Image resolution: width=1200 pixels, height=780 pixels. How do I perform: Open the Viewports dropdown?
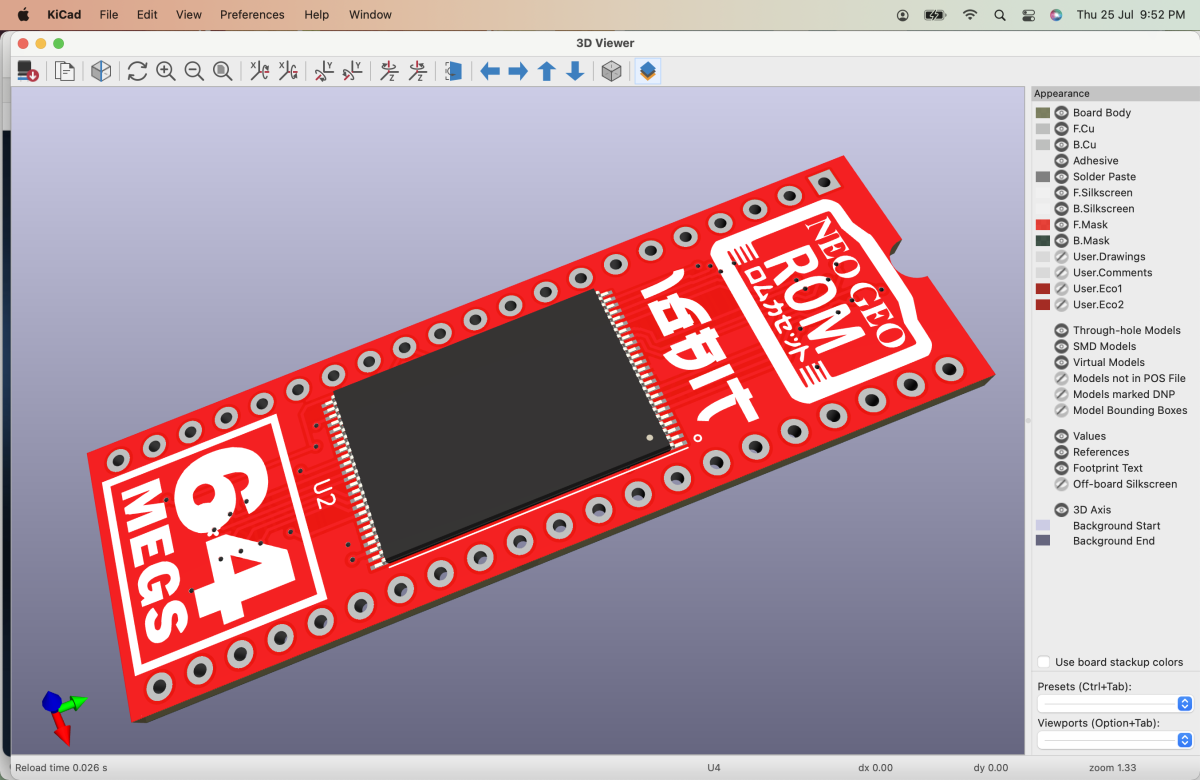coord(1116,740)
